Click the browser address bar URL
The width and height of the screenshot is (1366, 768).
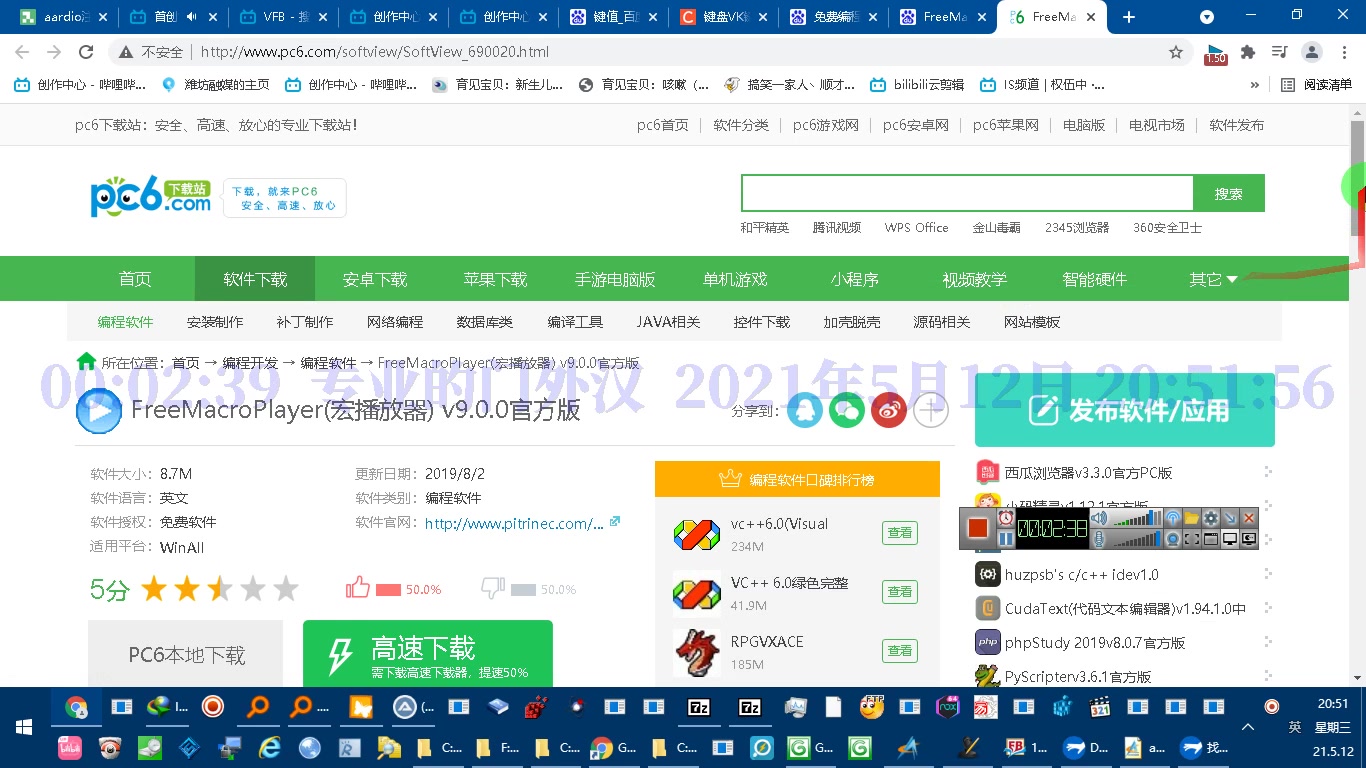[375, 52]
